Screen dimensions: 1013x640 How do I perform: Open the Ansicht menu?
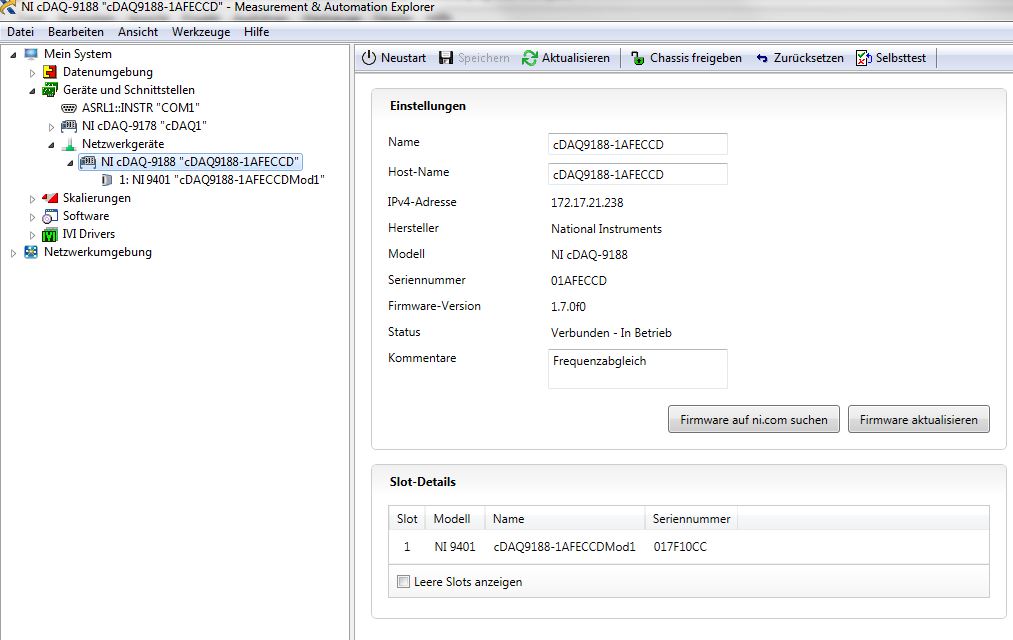pos(138,32)
